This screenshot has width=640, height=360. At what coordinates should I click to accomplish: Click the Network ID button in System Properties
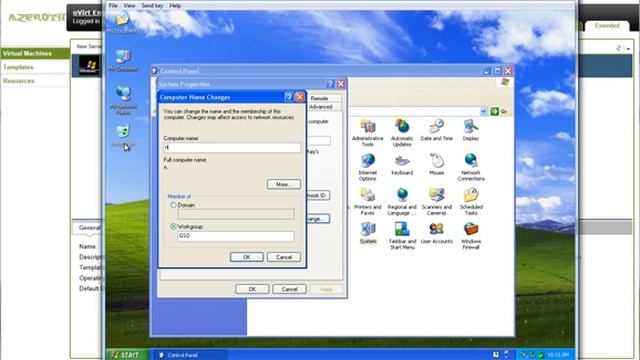tap(318, 195)
